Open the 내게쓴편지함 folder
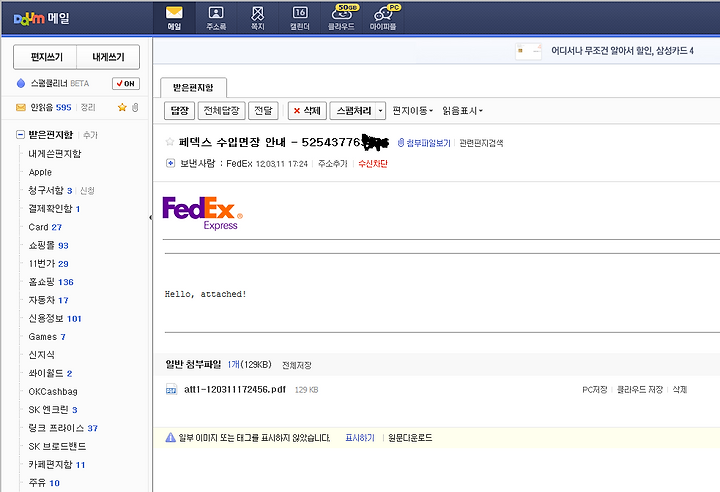 pyautogui.click(x=55, y=153)
